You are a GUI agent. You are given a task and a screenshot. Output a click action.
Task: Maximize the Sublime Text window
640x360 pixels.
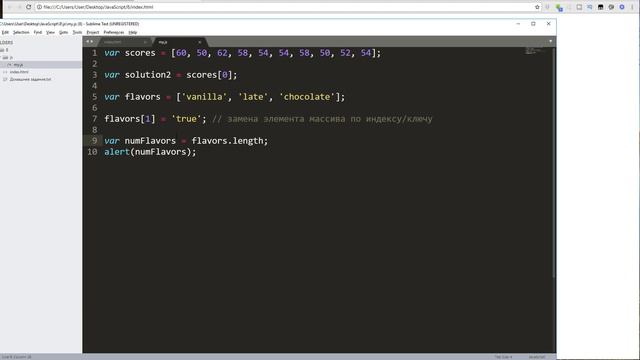click(x=533, y=24)
